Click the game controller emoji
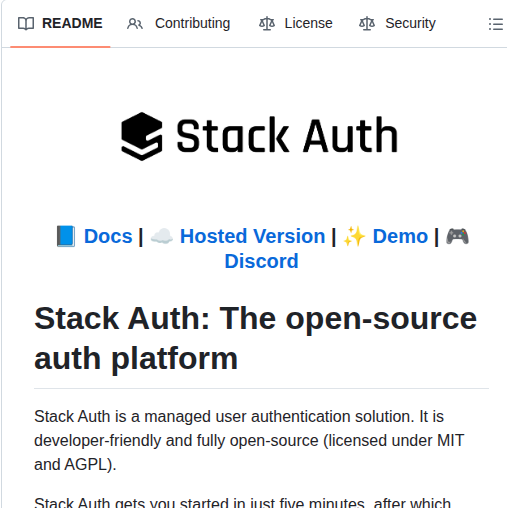The height and width of the screenshot is (508, 507). click(x=457, y=236)
